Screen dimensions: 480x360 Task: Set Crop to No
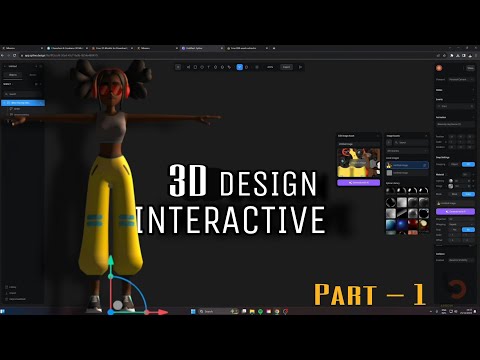point(455,230)
